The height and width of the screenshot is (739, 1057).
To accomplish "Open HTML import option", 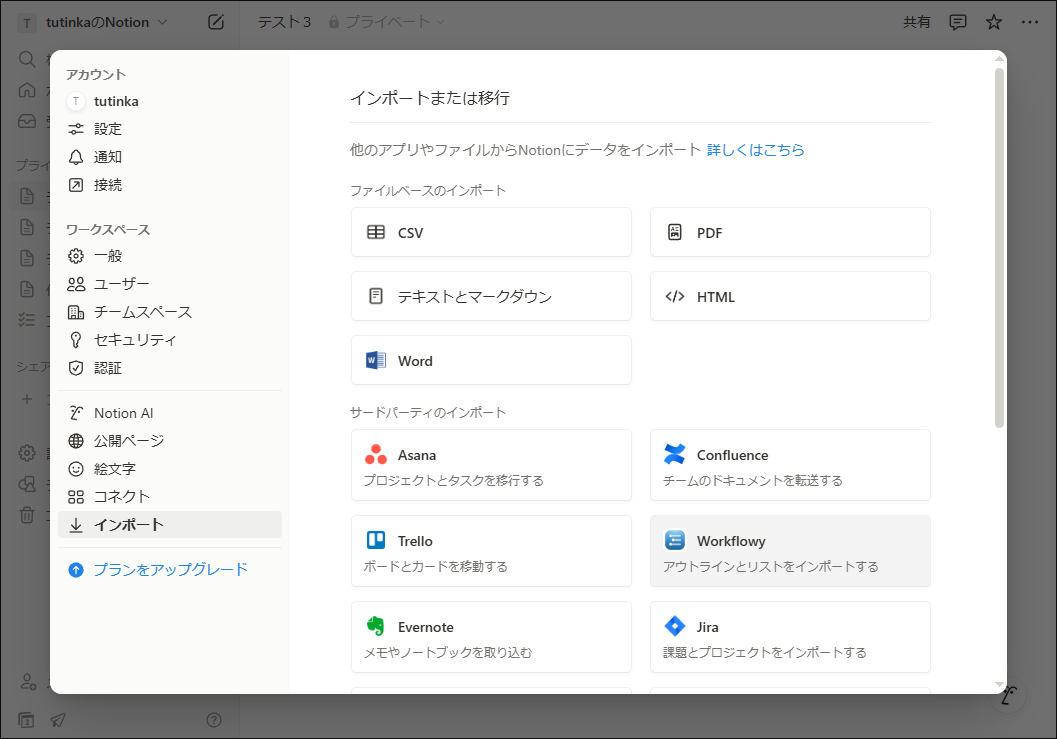I will (790, 296).
